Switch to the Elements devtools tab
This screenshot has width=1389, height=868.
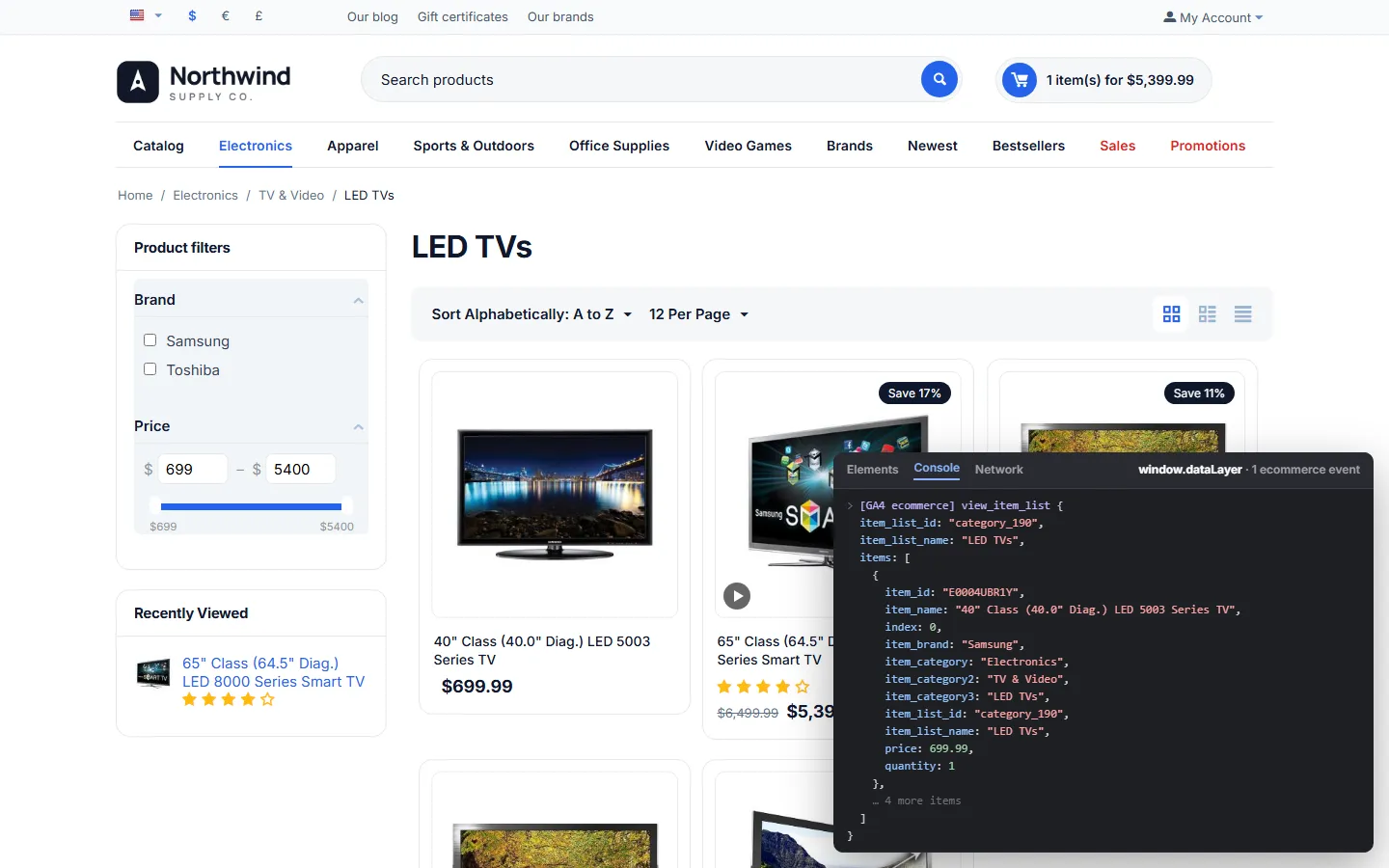(872, 470)
